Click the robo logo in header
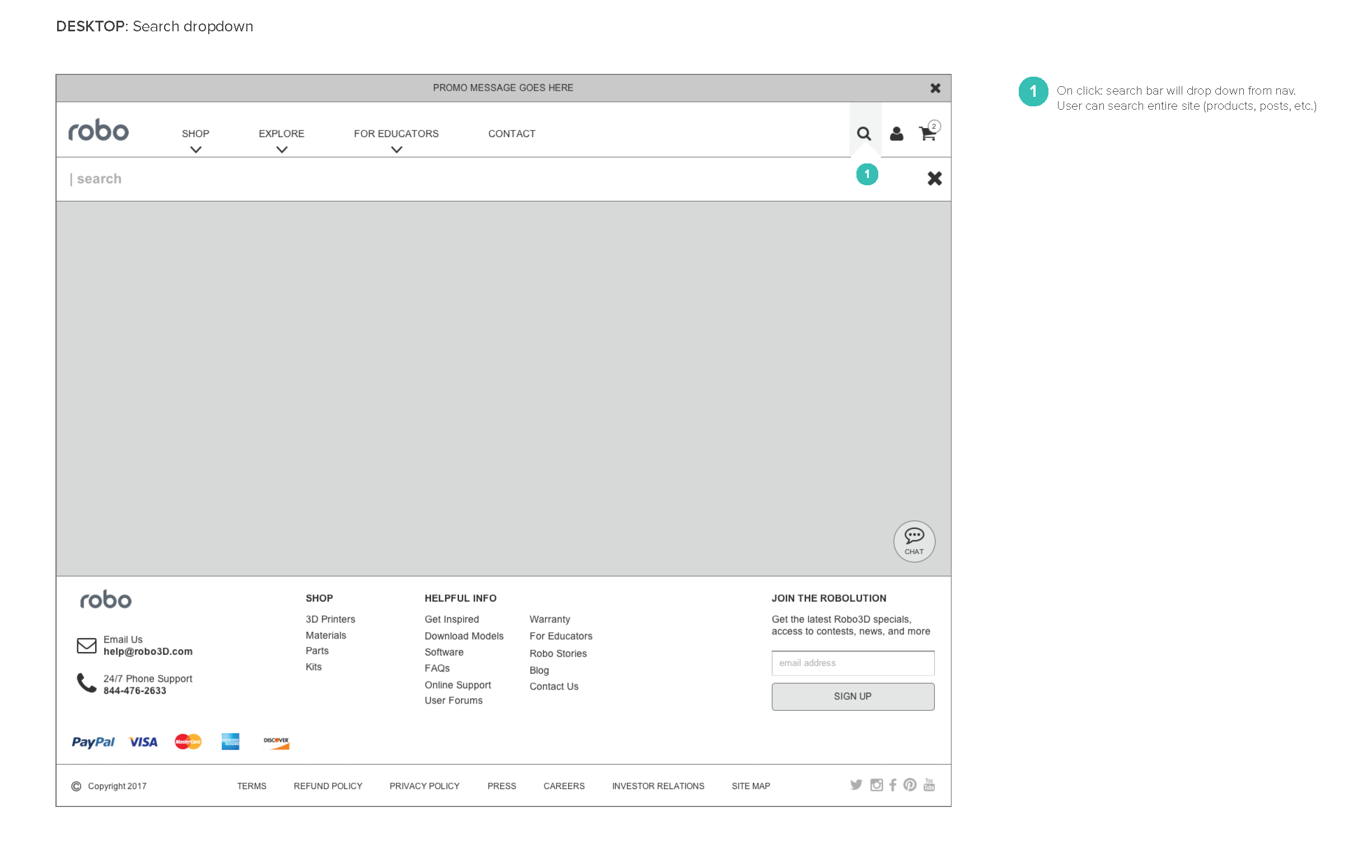 coord(99,131)
